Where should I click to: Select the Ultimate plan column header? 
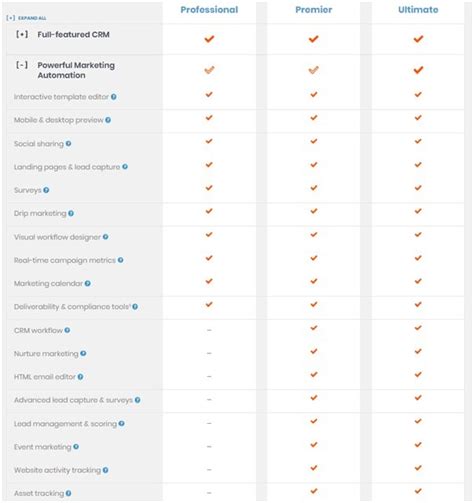click(418, 10)
